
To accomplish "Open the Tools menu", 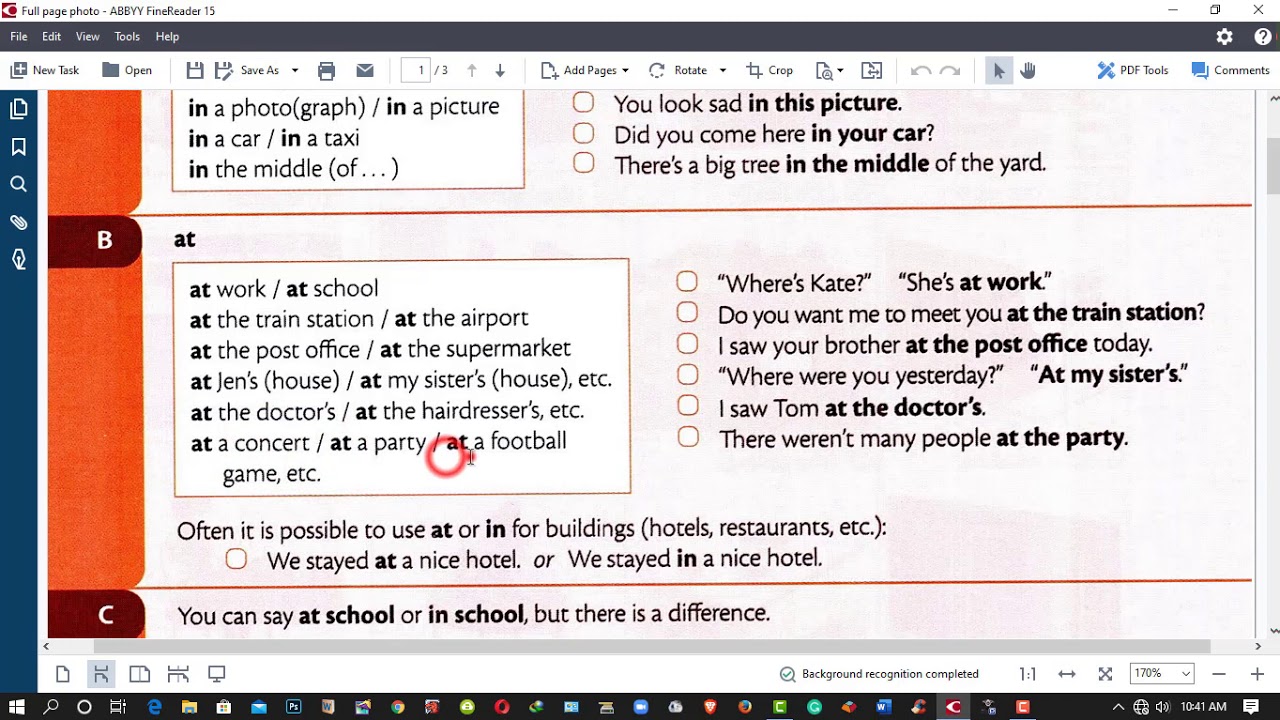I will pyautogui.click(x=127, y=36).
